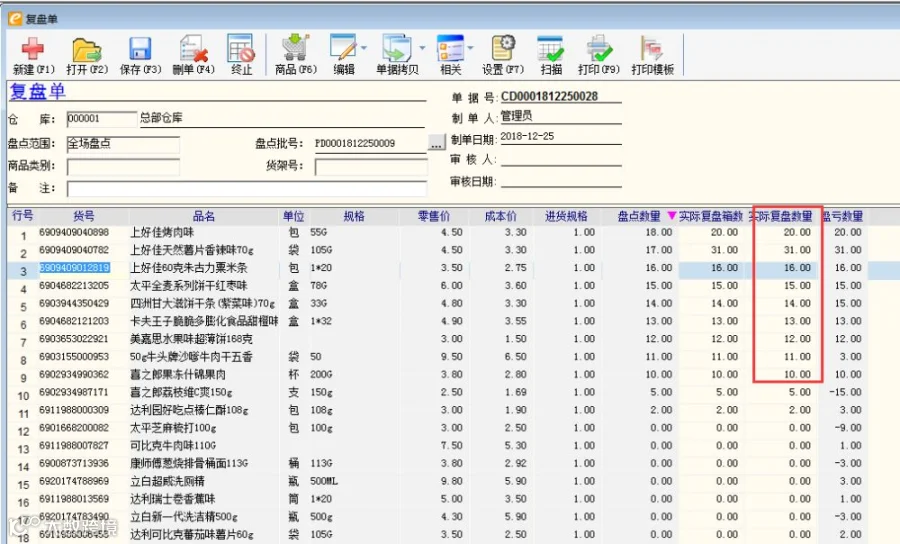Expand dropdown arrow beside 相关

pyautogui.click(x=471, y=48)
